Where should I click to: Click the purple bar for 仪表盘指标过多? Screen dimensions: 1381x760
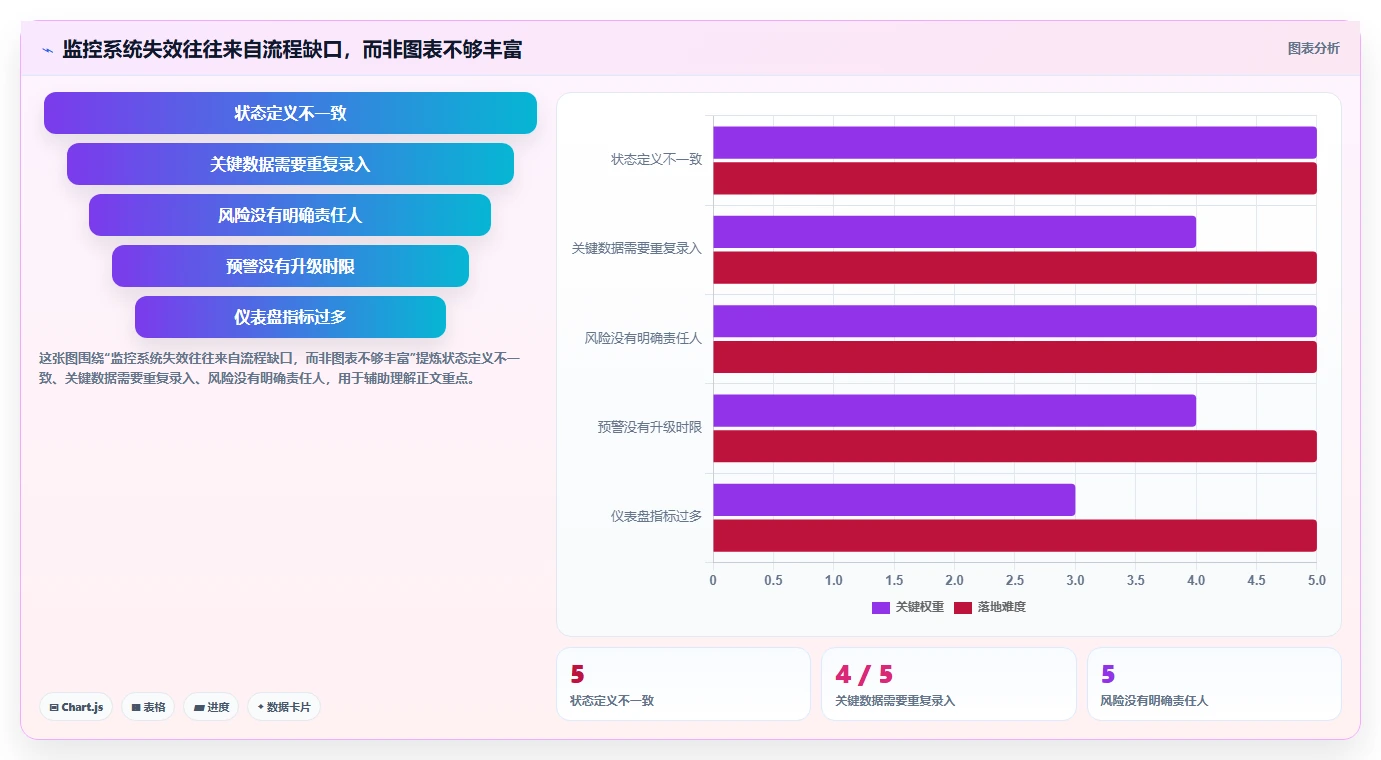click(894, 500)
